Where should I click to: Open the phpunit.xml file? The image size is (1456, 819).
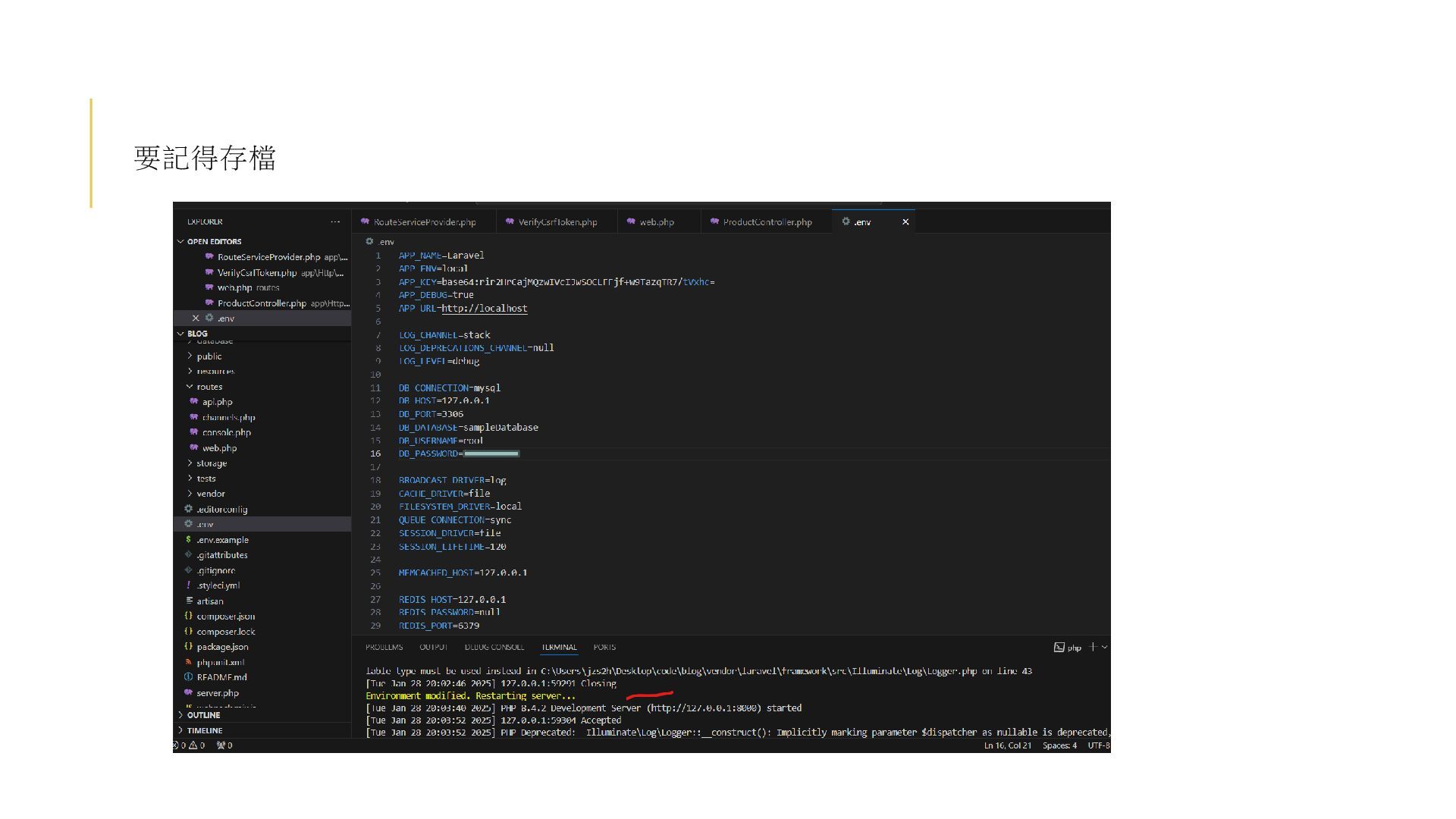[x=262, y=662]
